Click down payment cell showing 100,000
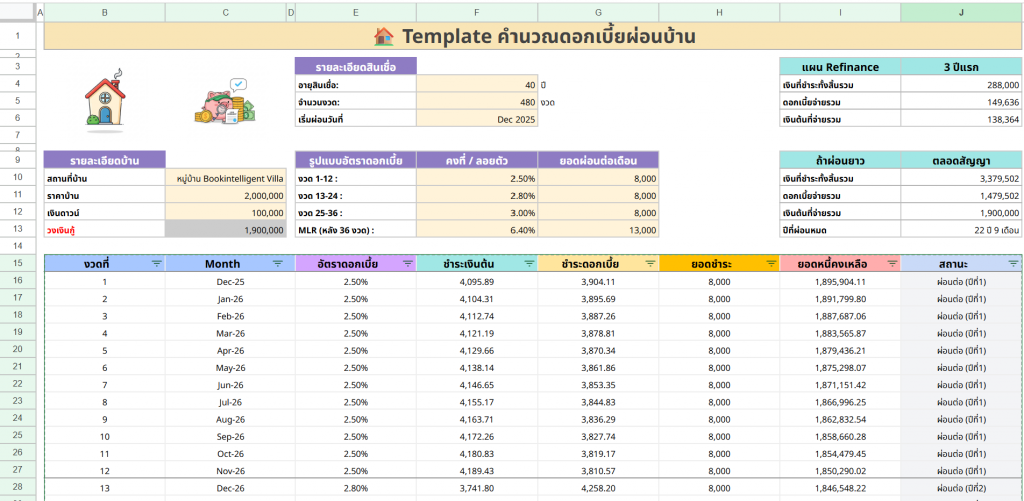 click(x=230, y=213)
